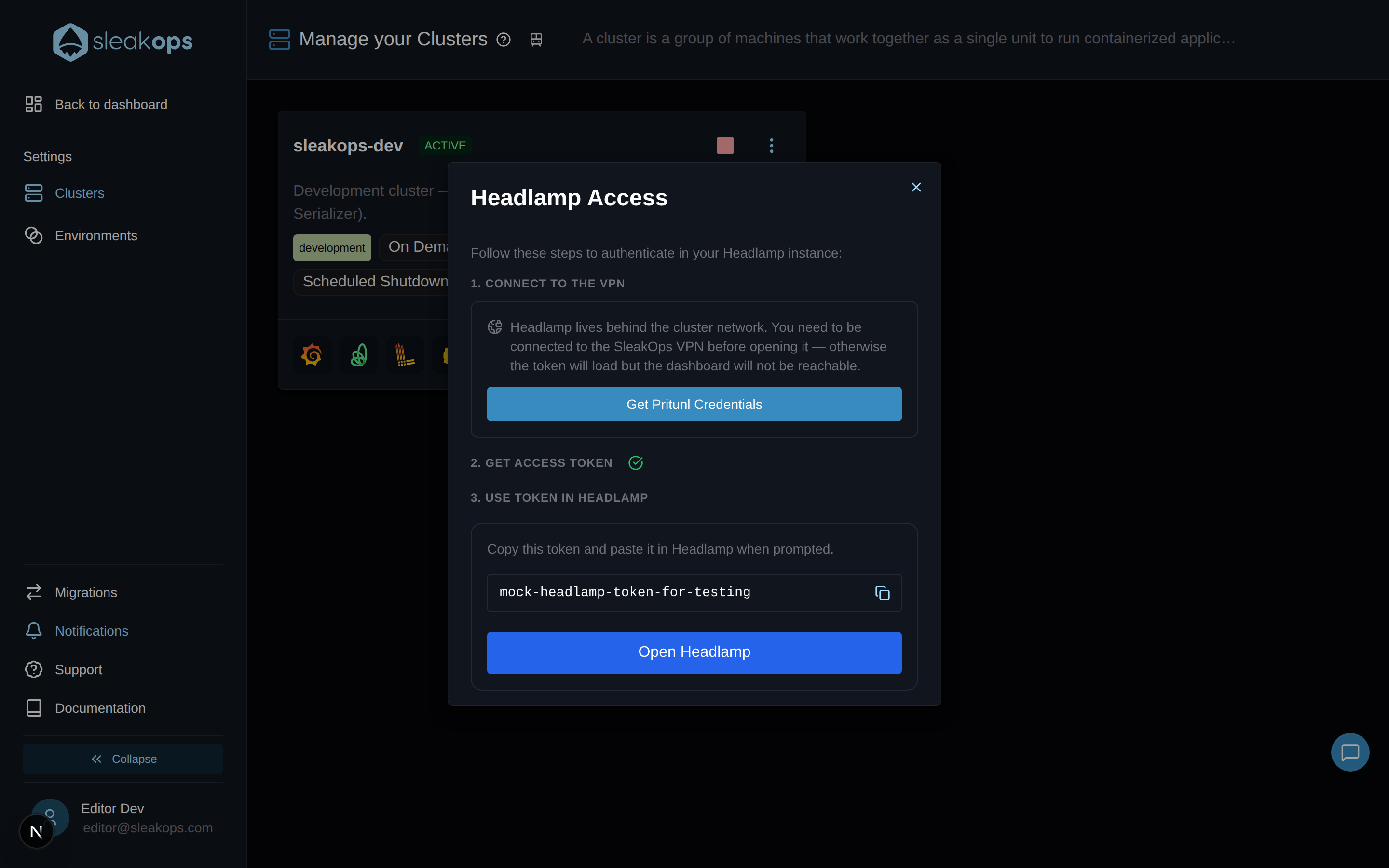Click the Documentation book icon
This screenshot has height=868, width=1389.
[34, 708]
